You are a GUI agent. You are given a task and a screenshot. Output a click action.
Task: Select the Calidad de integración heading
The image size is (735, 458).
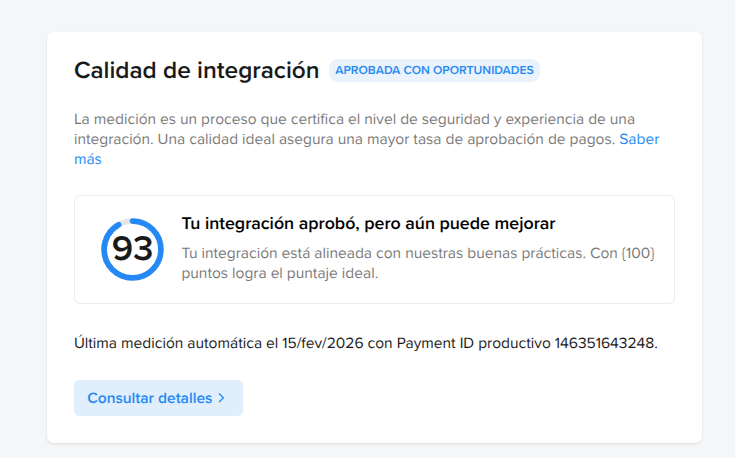196,71
